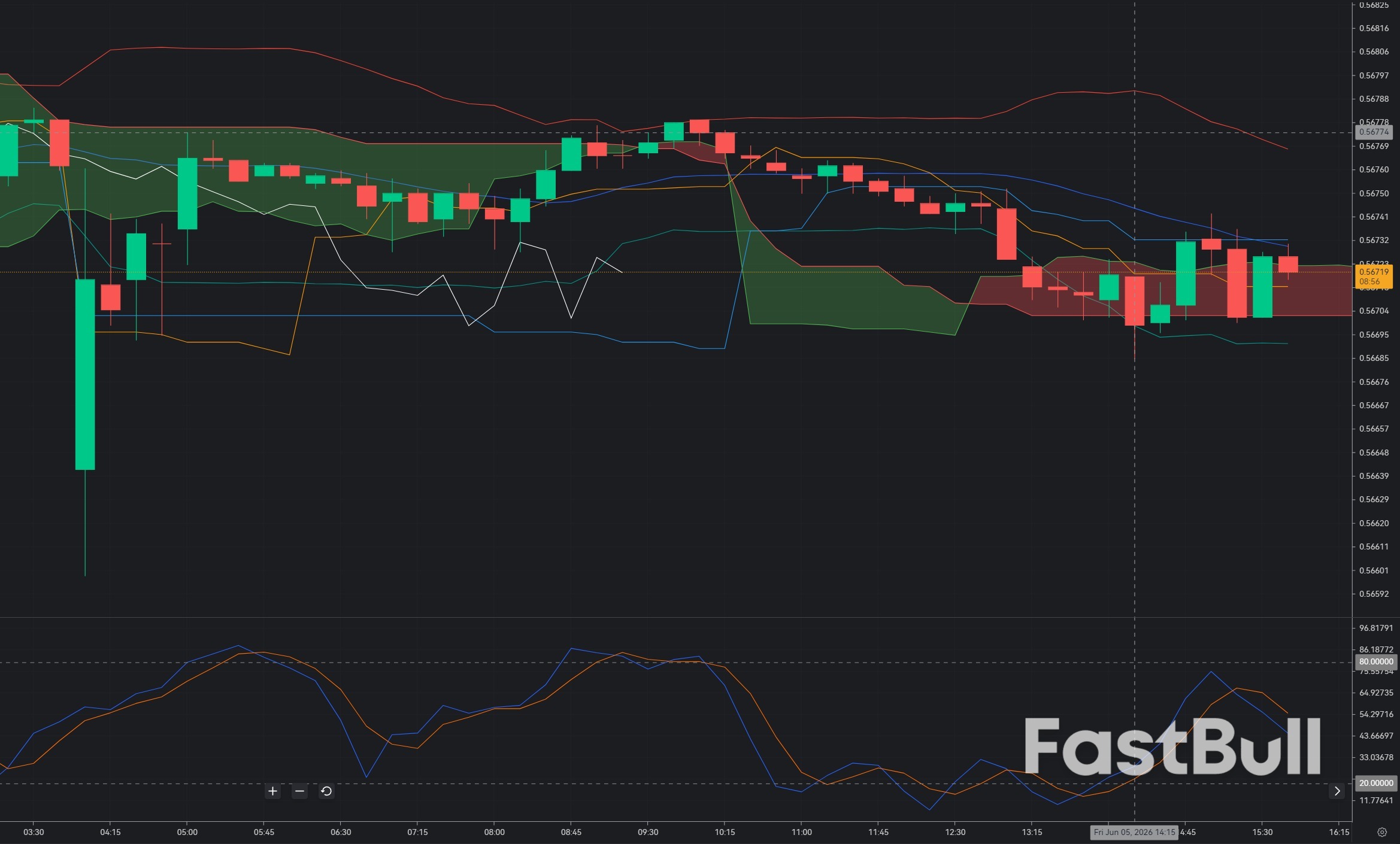This screenshot has height=844, width=1400.
Task: Click the 0.56797 price axis value
Action: point(1374,75)
